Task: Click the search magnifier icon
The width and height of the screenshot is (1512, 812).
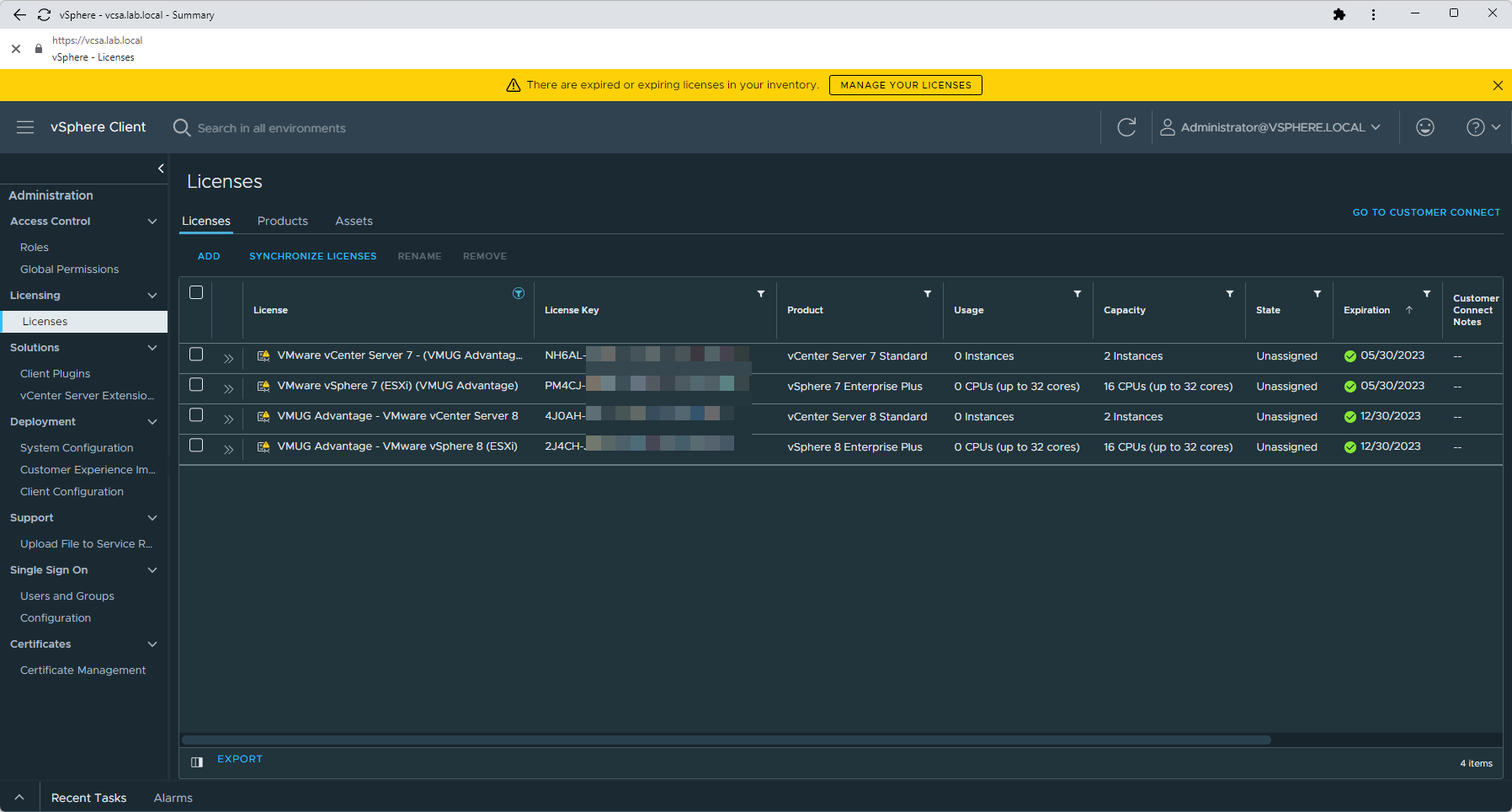Action: (x=181, y=127)
